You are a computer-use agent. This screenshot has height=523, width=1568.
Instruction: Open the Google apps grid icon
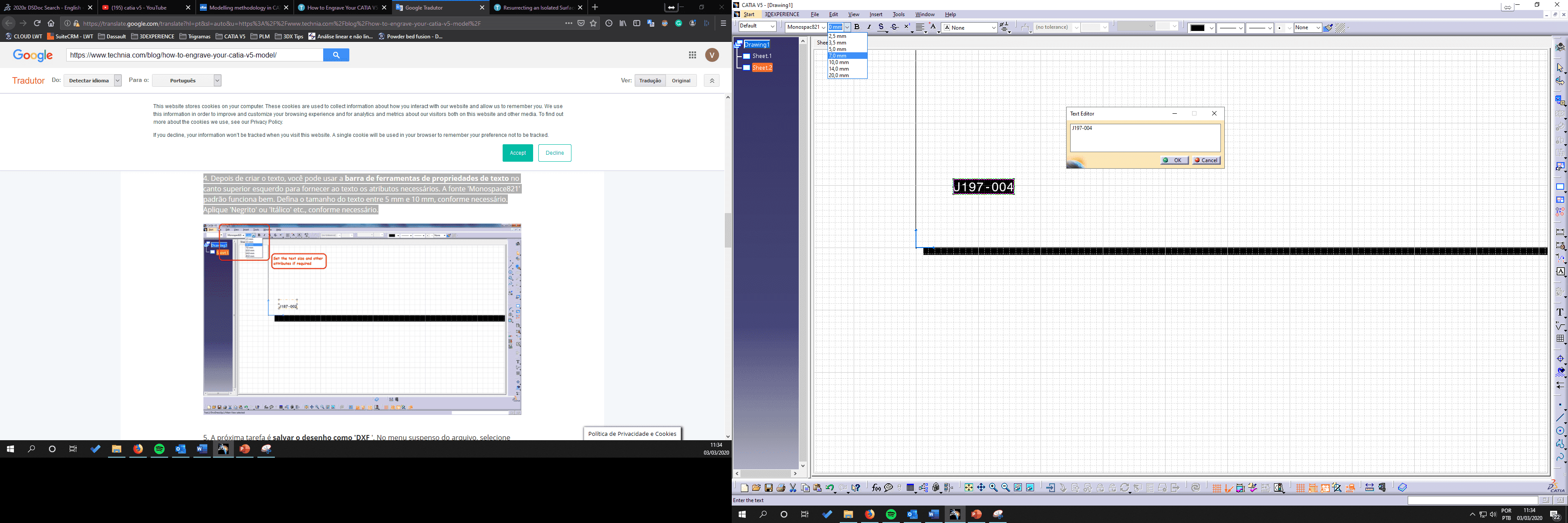[x=692, y=55]
